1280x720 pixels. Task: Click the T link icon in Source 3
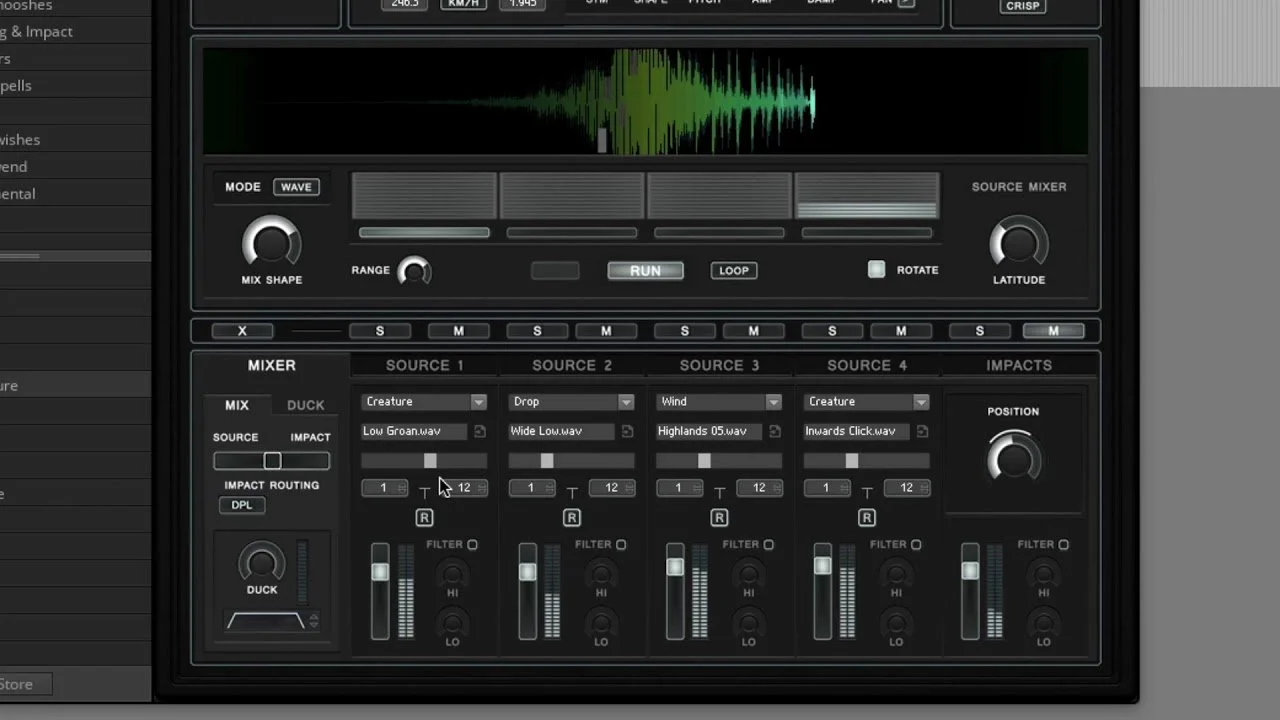point(719,492)
